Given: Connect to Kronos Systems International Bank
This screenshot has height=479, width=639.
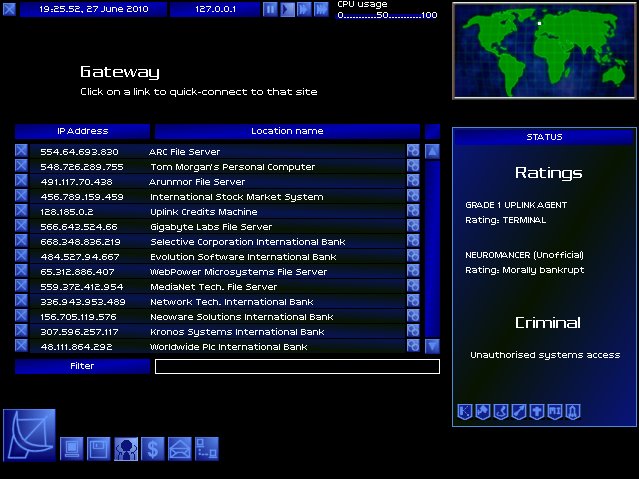Looking at the screenshot, I should tap(218, 332).
